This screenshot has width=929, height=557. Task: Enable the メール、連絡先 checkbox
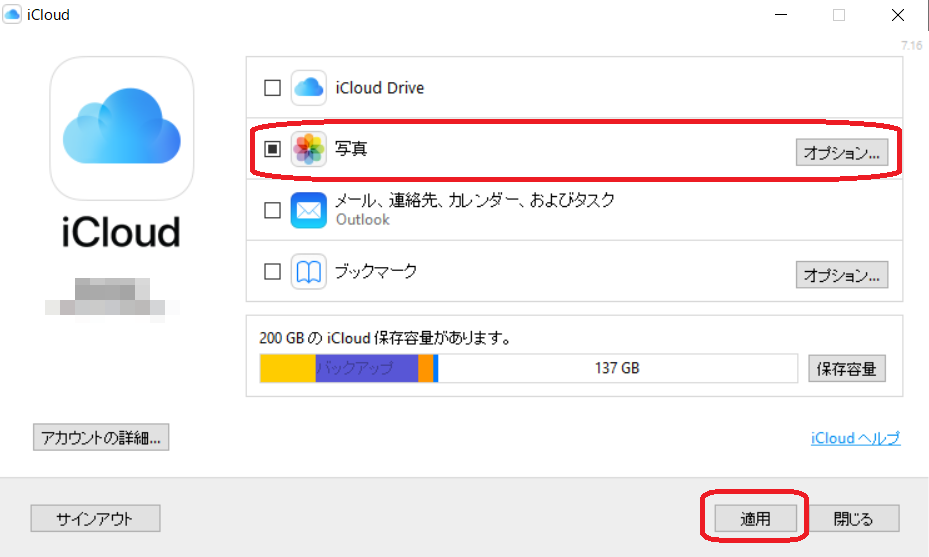coord(272,210)
